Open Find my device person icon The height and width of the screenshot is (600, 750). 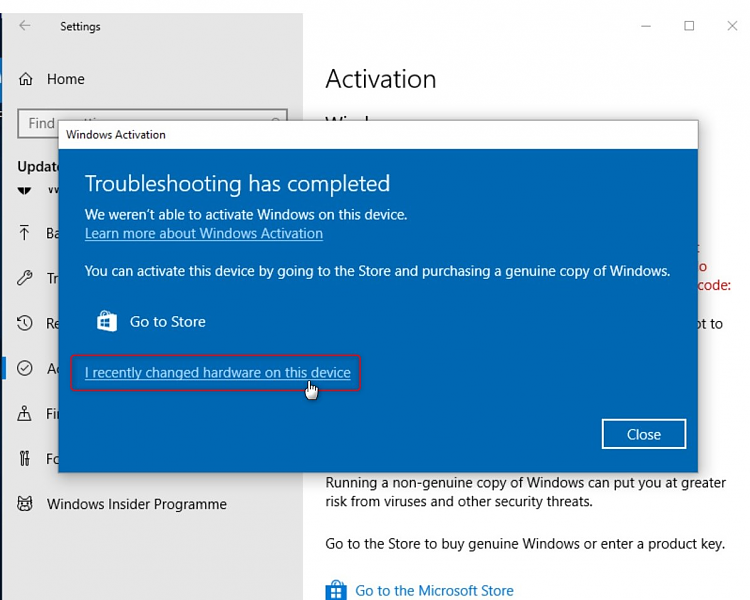point(24,413)
